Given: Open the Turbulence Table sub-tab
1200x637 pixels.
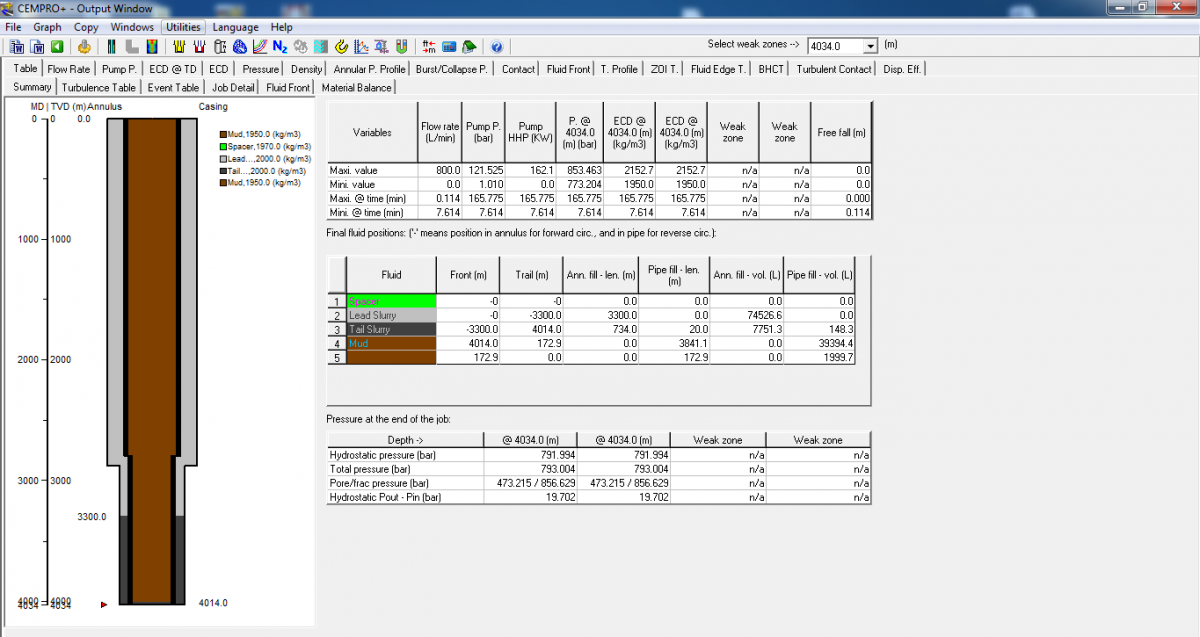Looking at the screenshot, I should tap(99, 88).
